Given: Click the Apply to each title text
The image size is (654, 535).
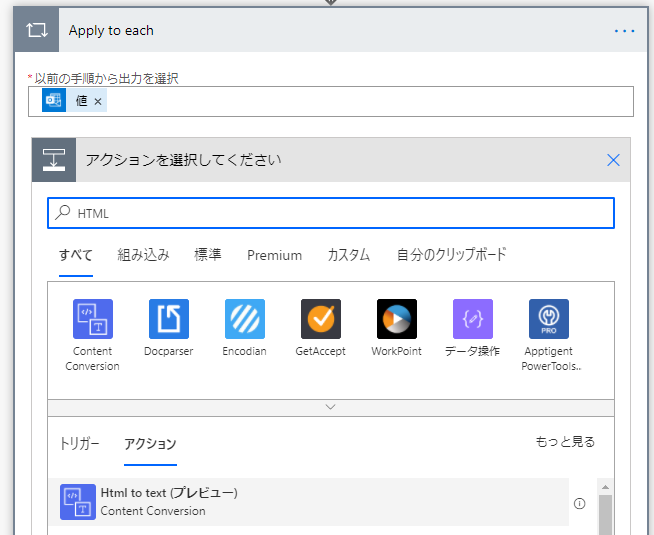Looking at the screenshot, I should coord(111,30).
